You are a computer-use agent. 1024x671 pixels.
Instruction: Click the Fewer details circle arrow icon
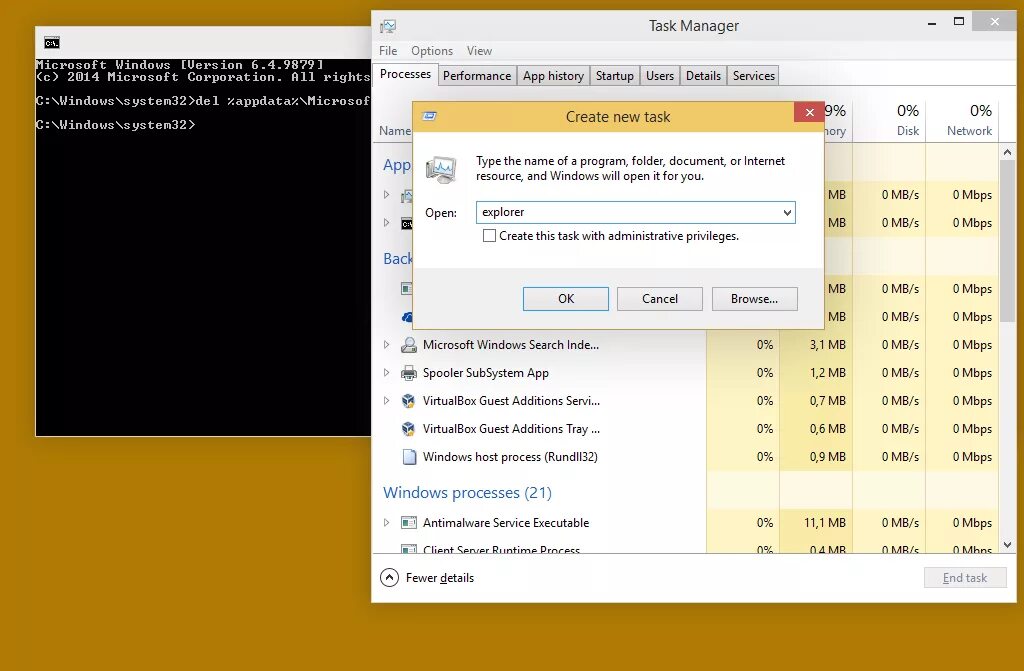(389, 578)
